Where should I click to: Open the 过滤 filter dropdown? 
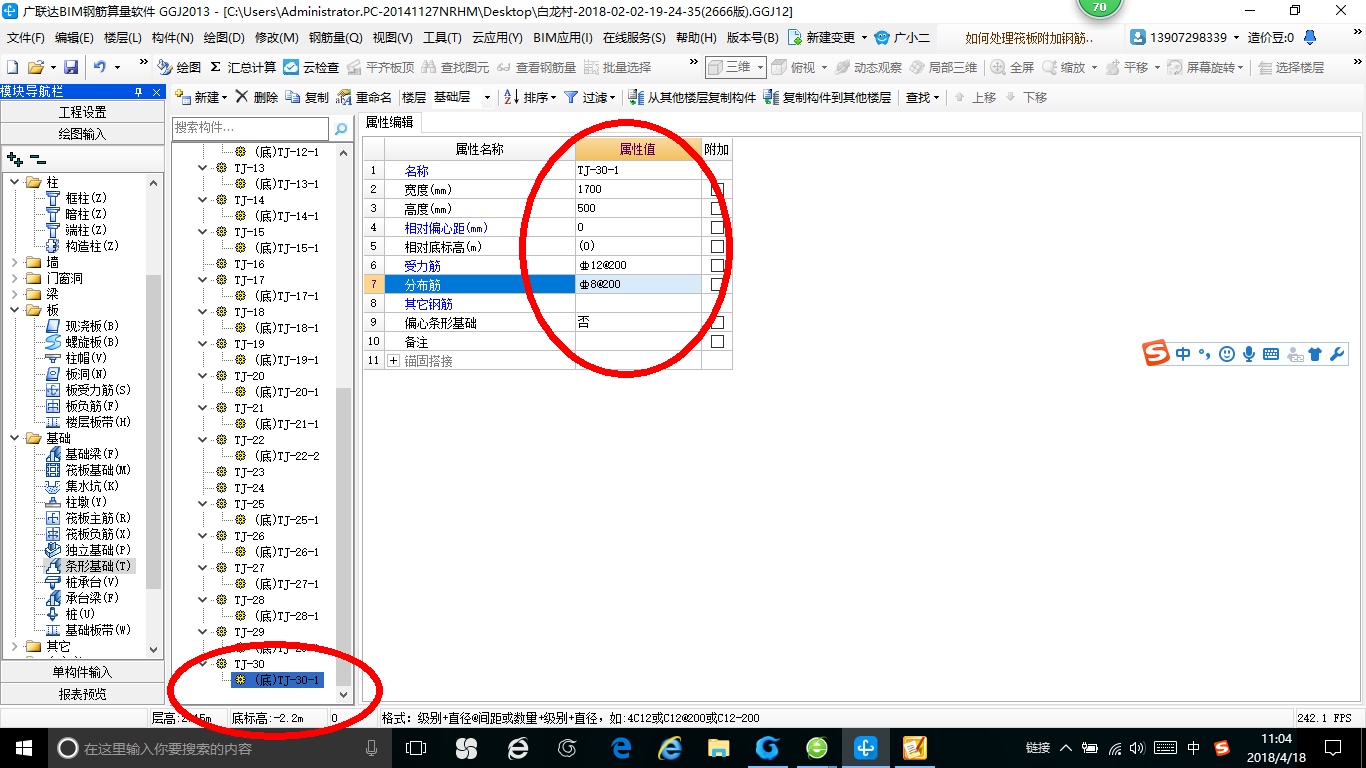pos(590,97)
